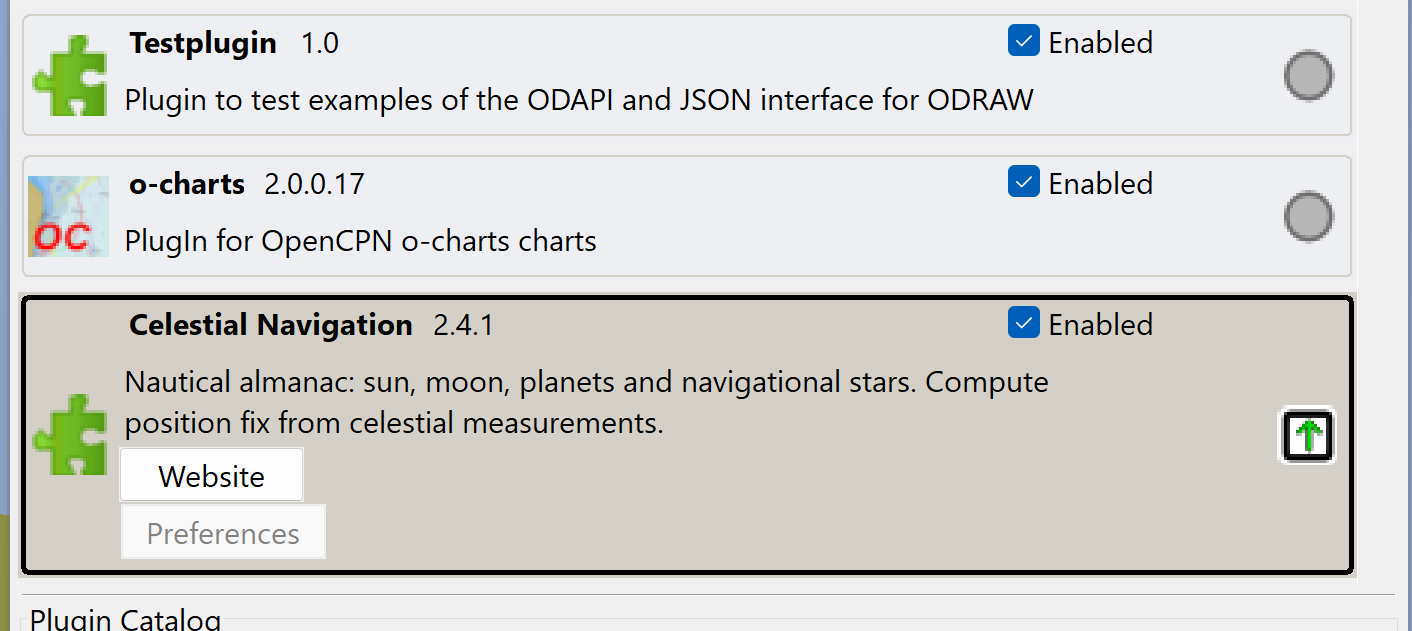Open the Celestial Navigation Website

point(210,474)
